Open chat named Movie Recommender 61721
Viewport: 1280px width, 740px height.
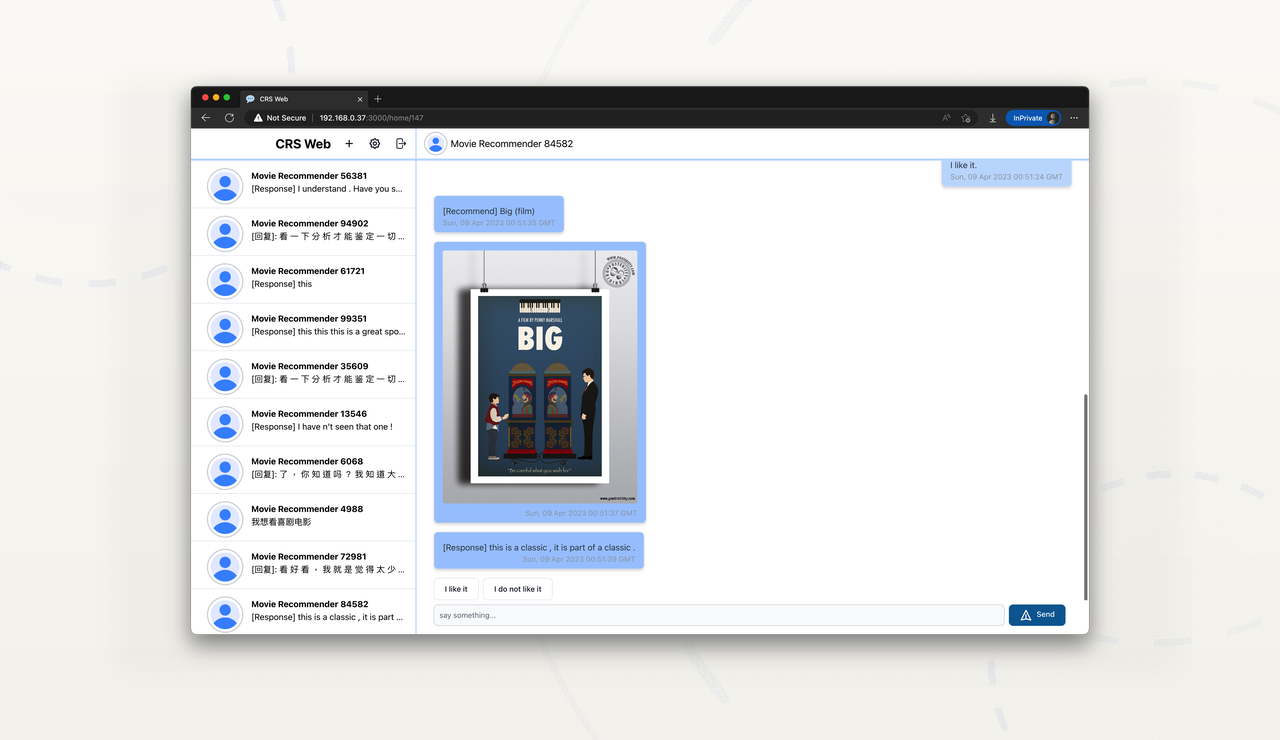tap(304, 280)
